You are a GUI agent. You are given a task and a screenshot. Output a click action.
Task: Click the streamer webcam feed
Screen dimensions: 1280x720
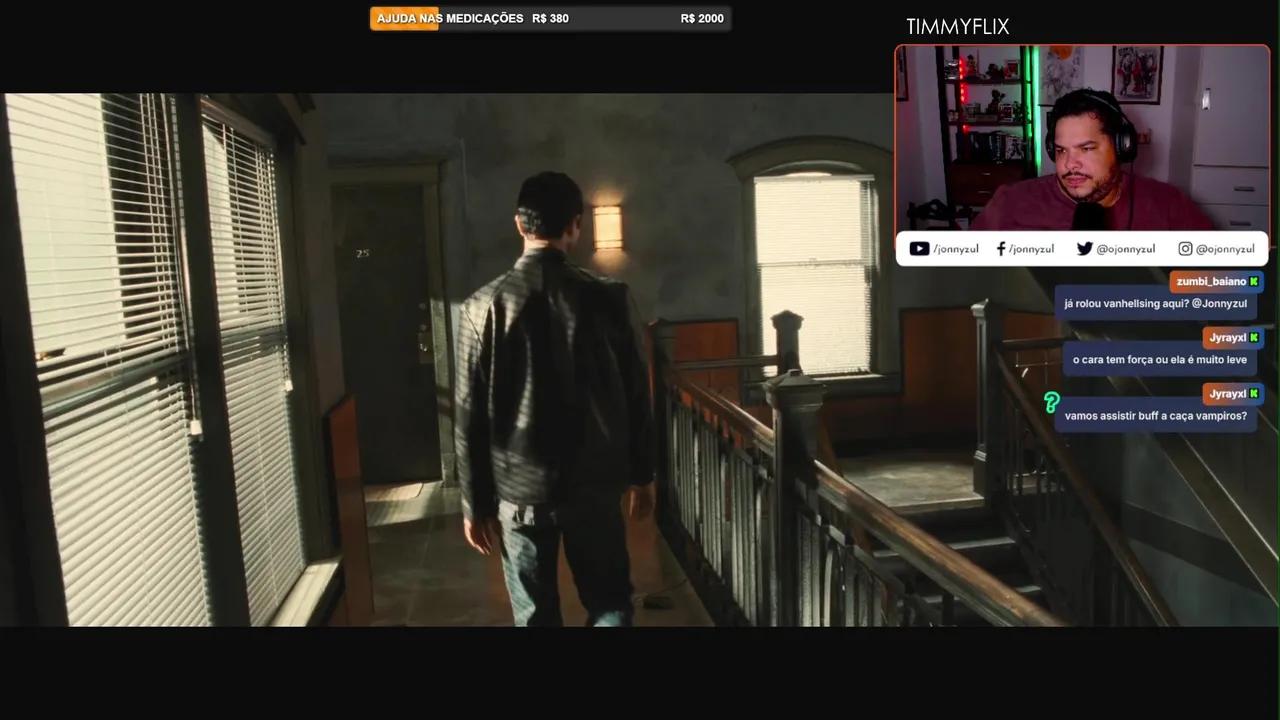1082,138
